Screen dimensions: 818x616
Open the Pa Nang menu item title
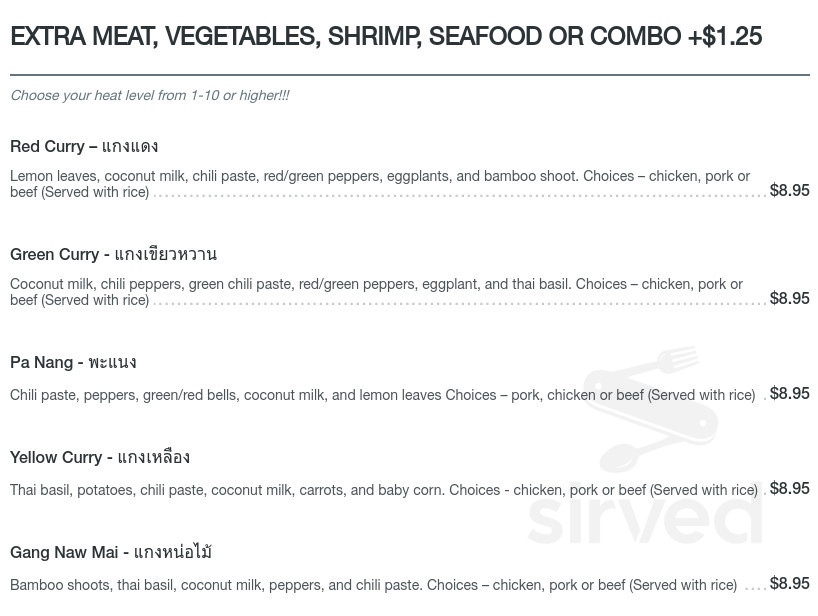[73, 363]
